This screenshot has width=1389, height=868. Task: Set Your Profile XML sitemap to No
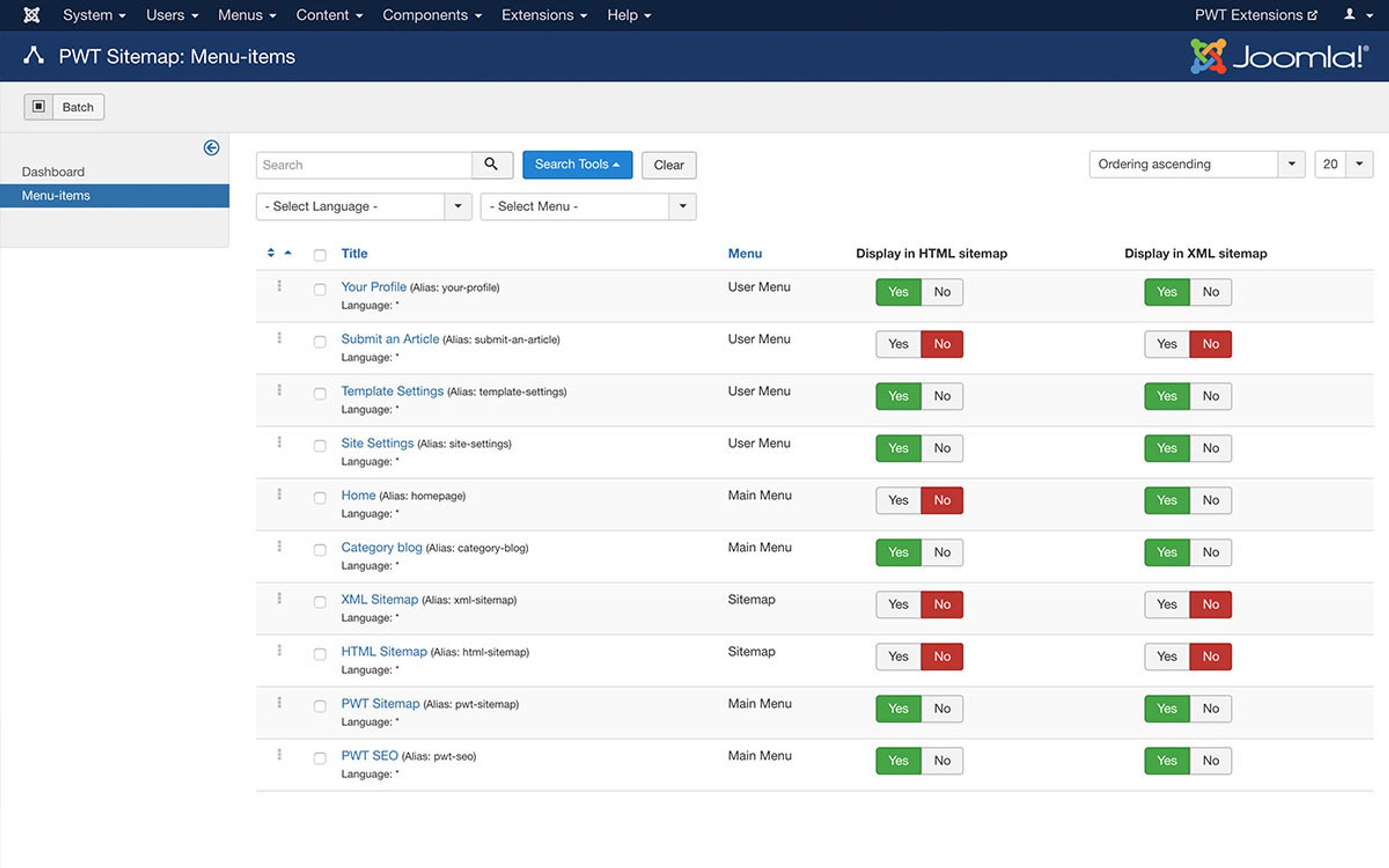[x=1211, y=292]
